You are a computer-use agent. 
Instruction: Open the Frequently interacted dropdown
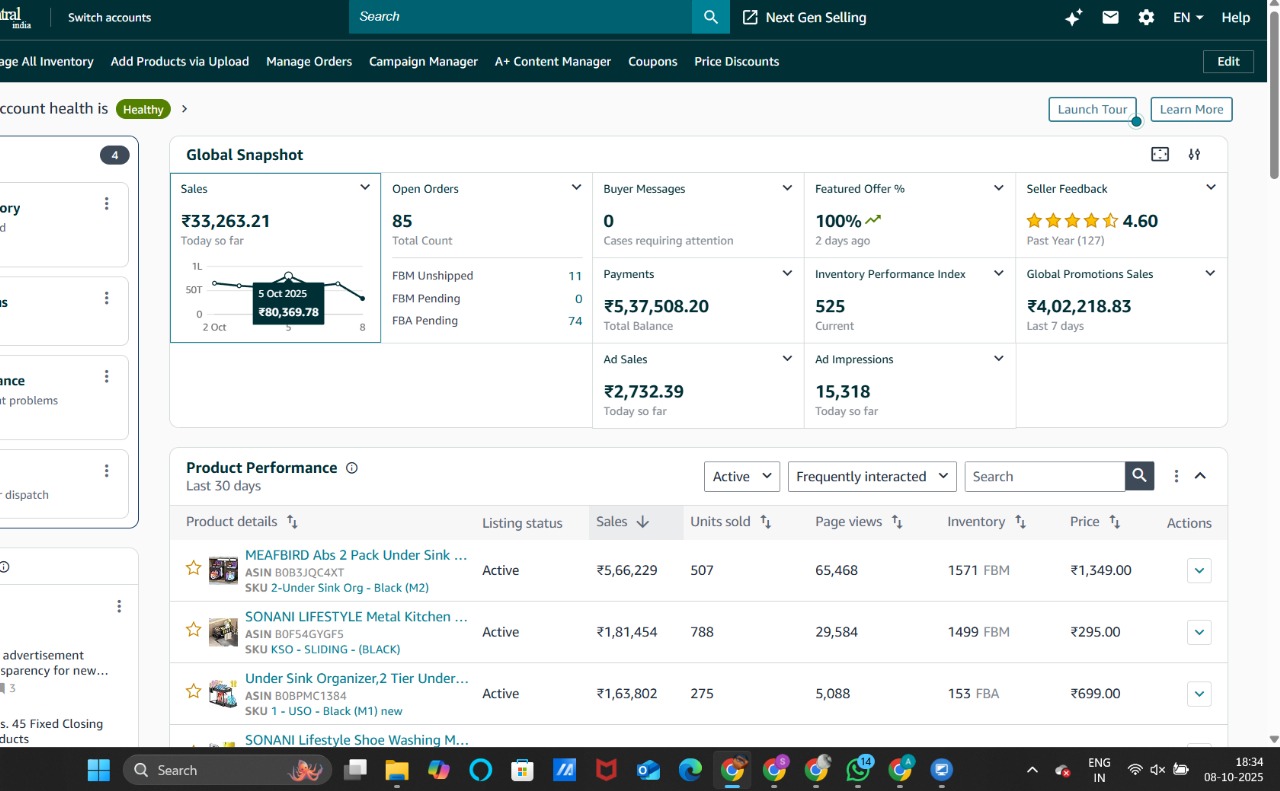872,476
